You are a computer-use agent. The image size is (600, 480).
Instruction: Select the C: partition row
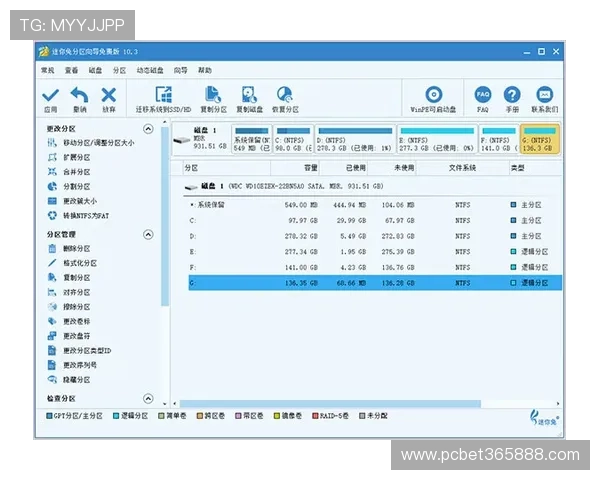point(375,221)
